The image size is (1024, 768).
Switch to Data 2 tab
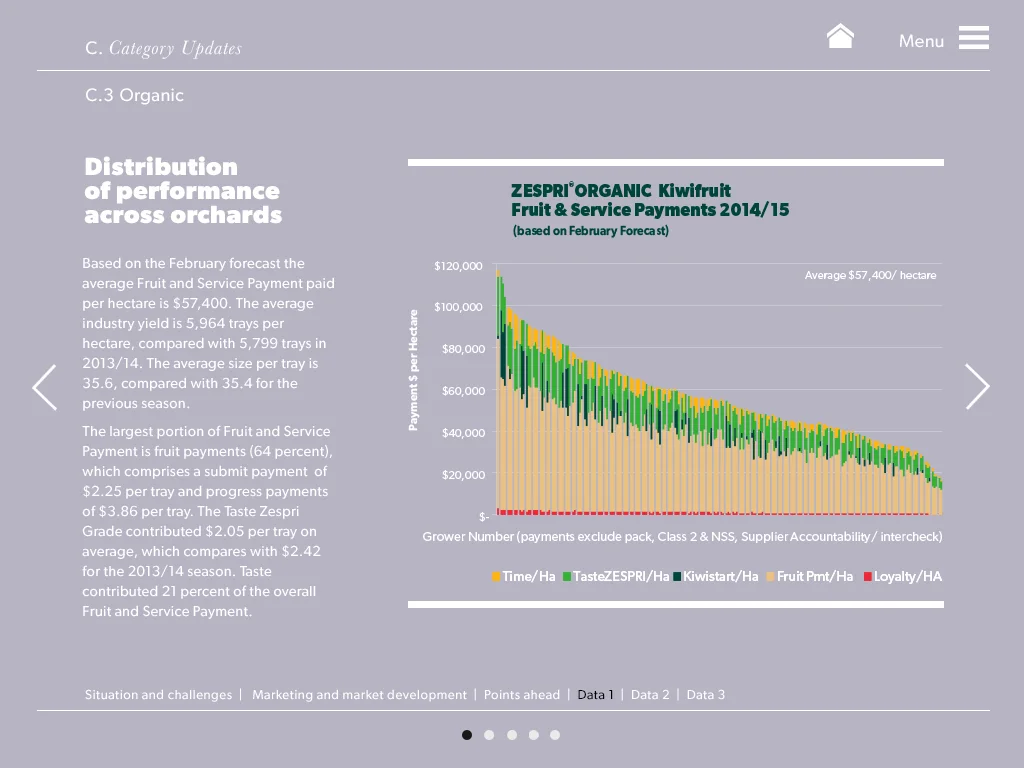[x=650, y=695]
